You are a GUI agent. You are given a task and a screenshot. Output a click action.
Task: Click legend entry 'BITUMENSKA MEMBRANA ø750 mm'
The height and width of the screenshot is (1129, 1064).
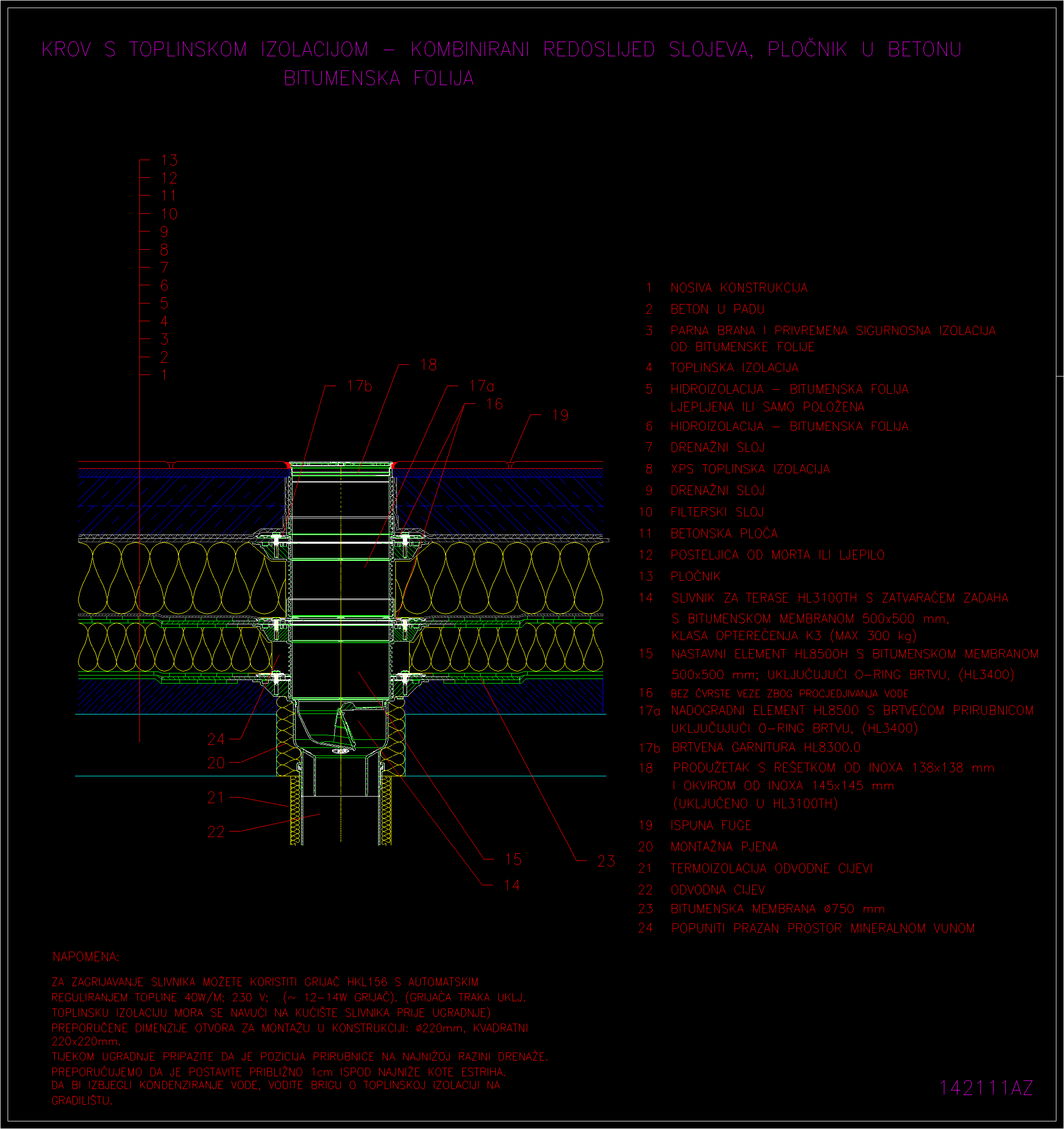coord(777,909)
